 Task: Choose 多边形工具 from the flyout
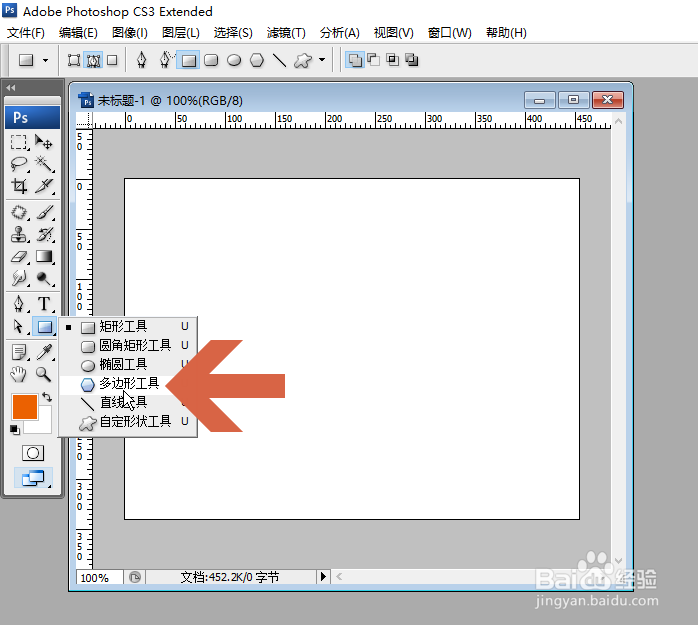click(x=128, y=384)
